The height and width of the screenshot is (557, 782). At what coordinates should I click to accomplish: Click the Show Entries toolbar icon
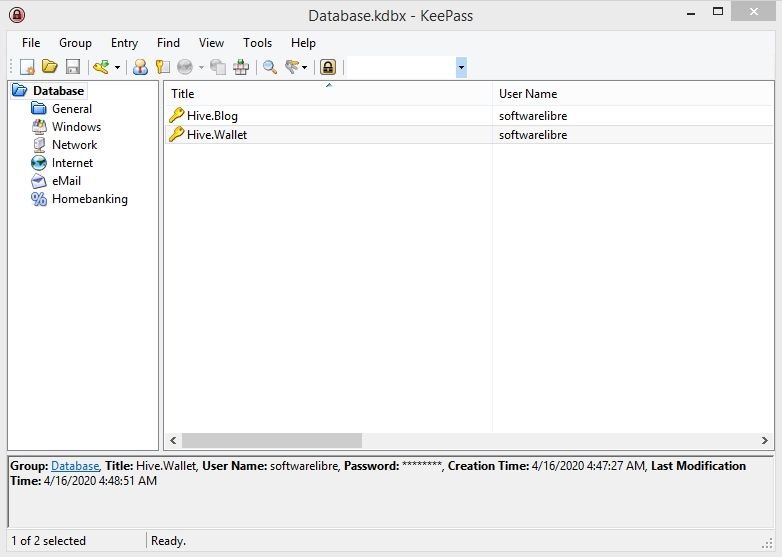pos(292,67)
